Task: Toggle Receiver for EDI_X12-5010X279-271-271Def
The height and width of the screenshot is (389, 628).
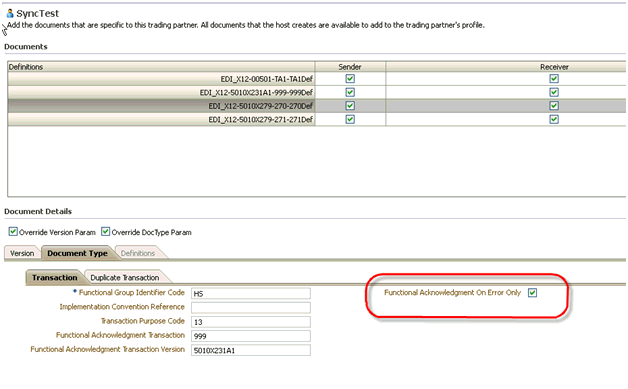Action: tap(554, 119)
